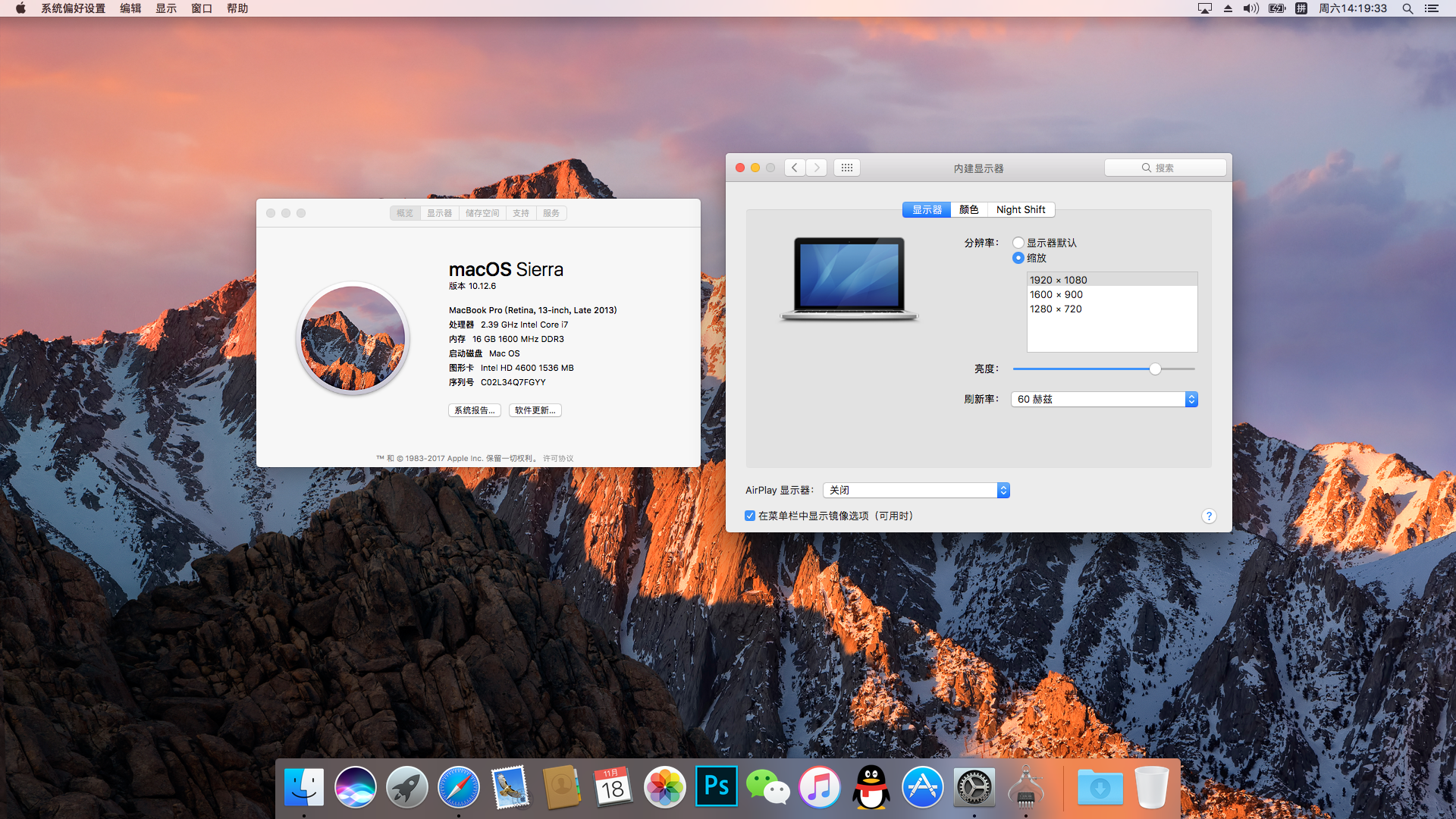The width and height of the screenshot is (1456, 819).
Task: Open volume control in menu bar
Action: pos(1251,8)
